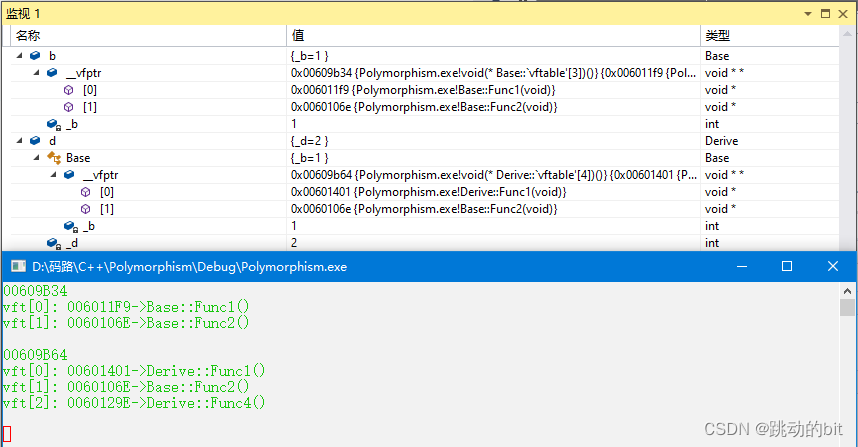Collapse the __vfptr node under b

click(36, 73)
